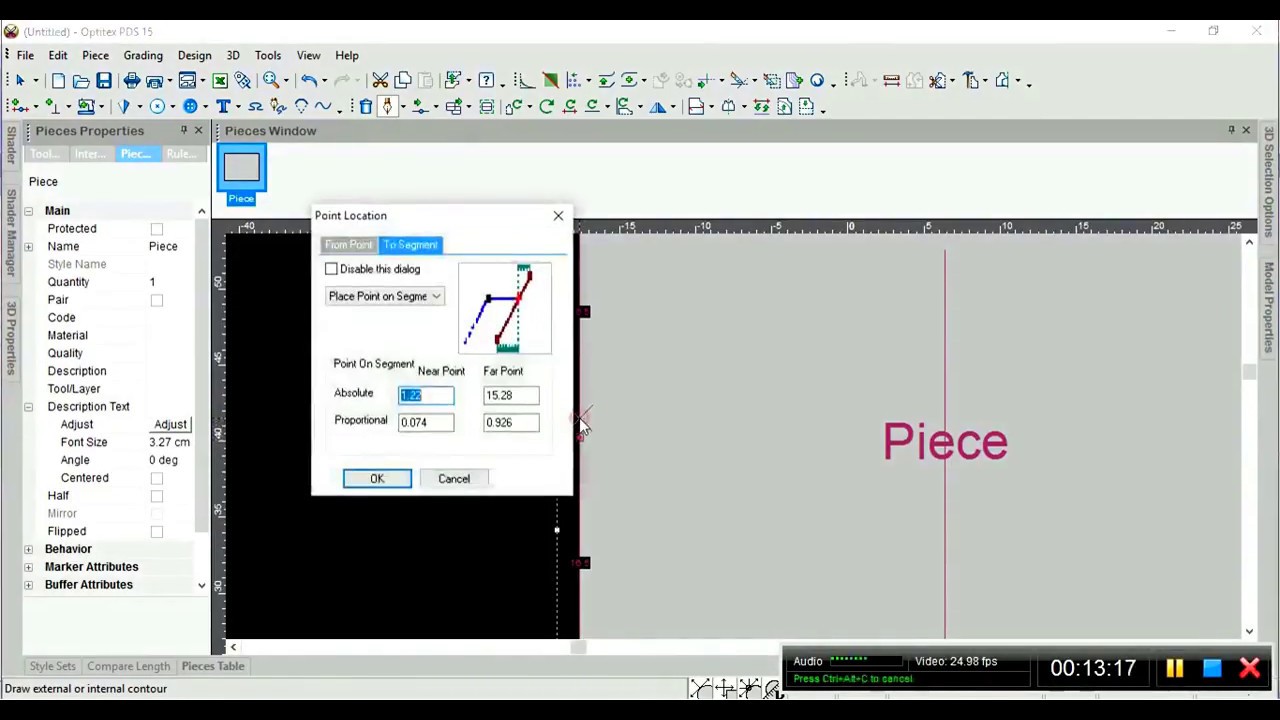Switch to the To Segment tab

[410, 245]
